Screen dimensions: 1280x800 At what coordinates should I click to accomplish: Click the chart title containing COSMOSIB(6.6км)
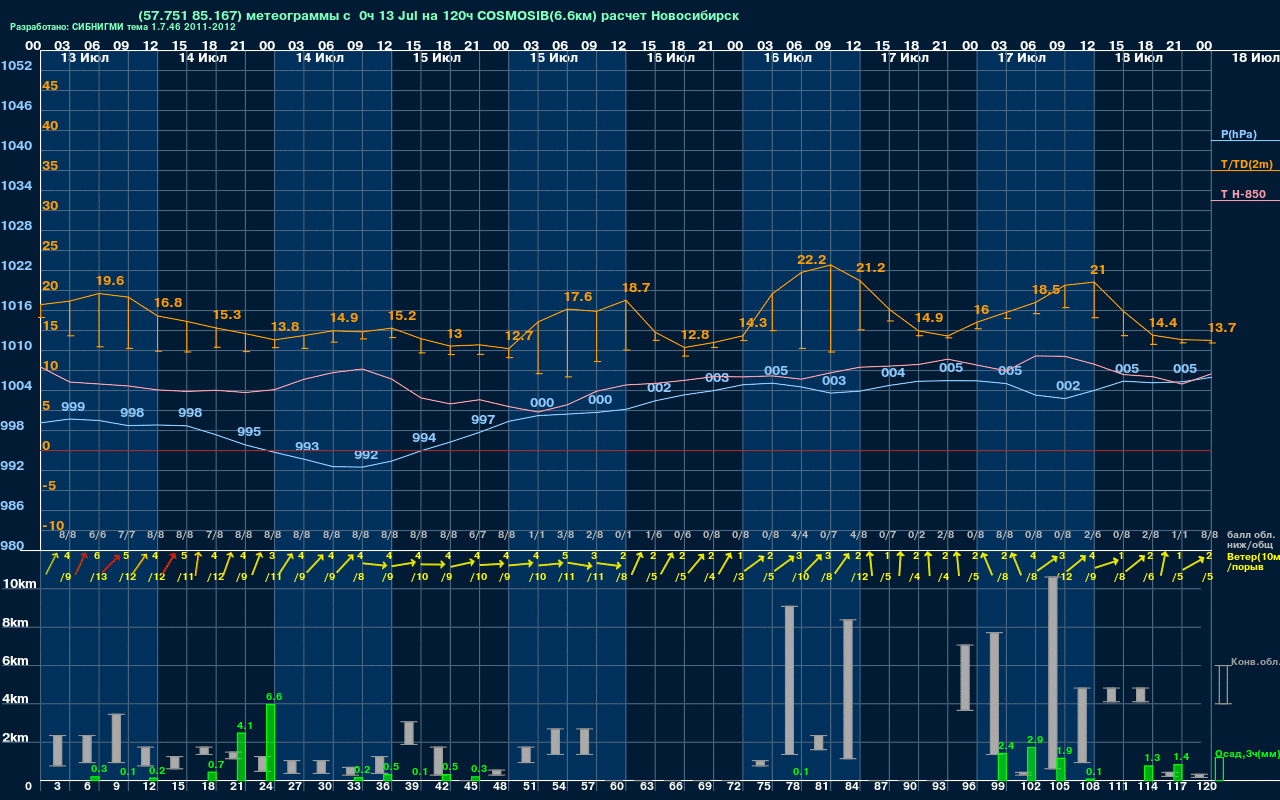438,16
